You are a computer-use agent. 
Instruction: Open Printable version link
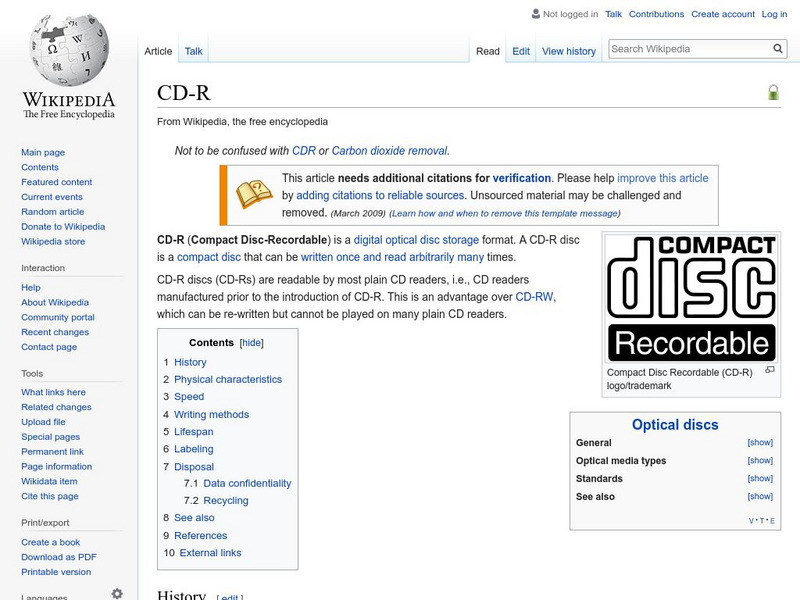[x=56, y=571]
